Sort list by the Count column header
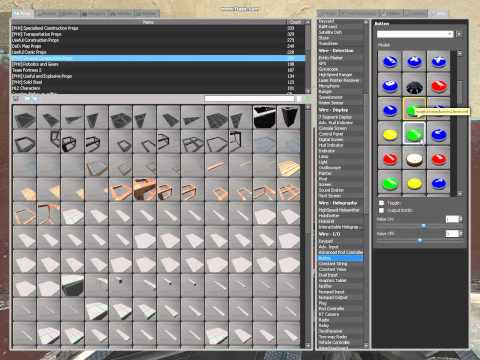Viewport: 480px width, 360px height. [x=295, y=22]
